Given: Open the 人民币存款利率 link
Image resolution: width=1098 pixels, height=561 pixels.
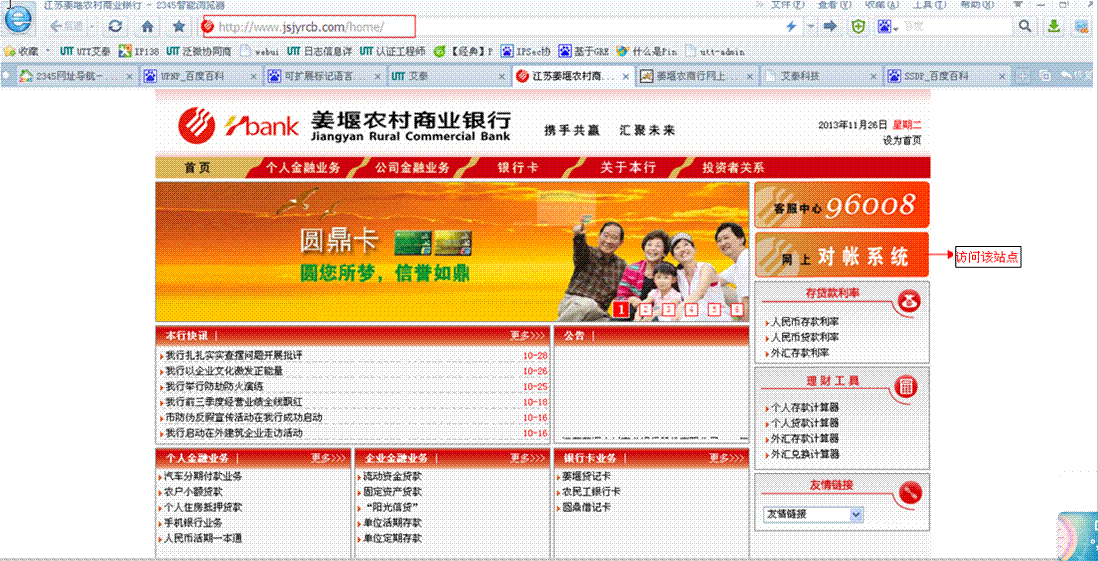Looking at the screenshot, I should click(805, 321).
